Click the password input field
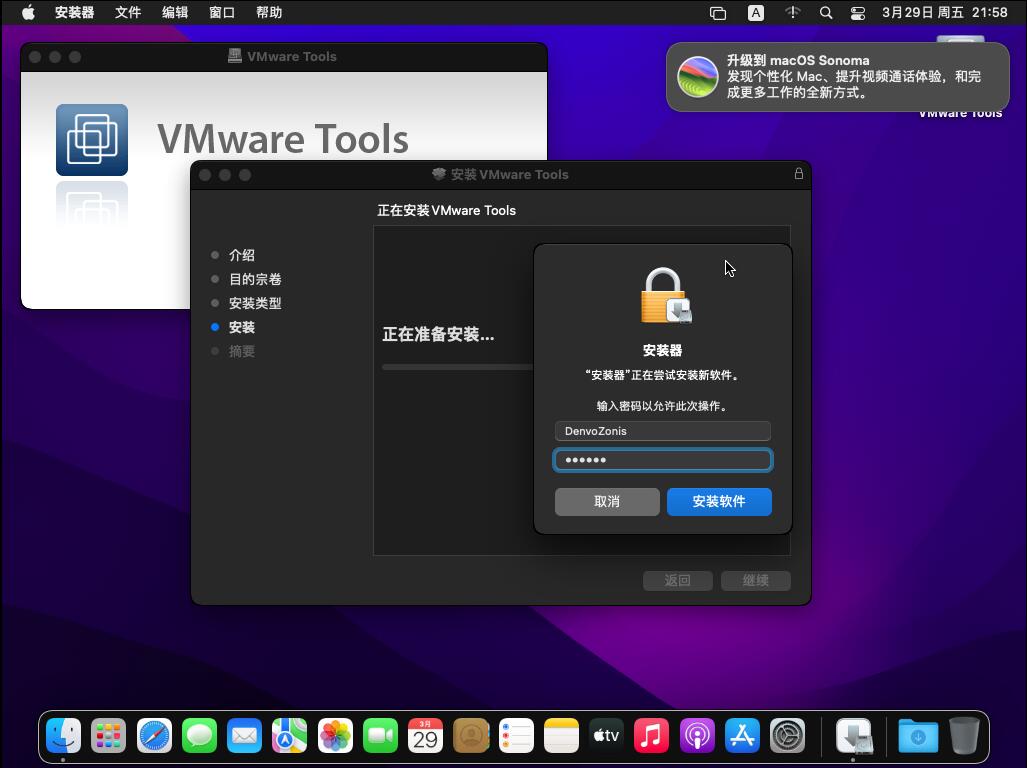Viewport: 1027px width, 768px height. (662, 460)
